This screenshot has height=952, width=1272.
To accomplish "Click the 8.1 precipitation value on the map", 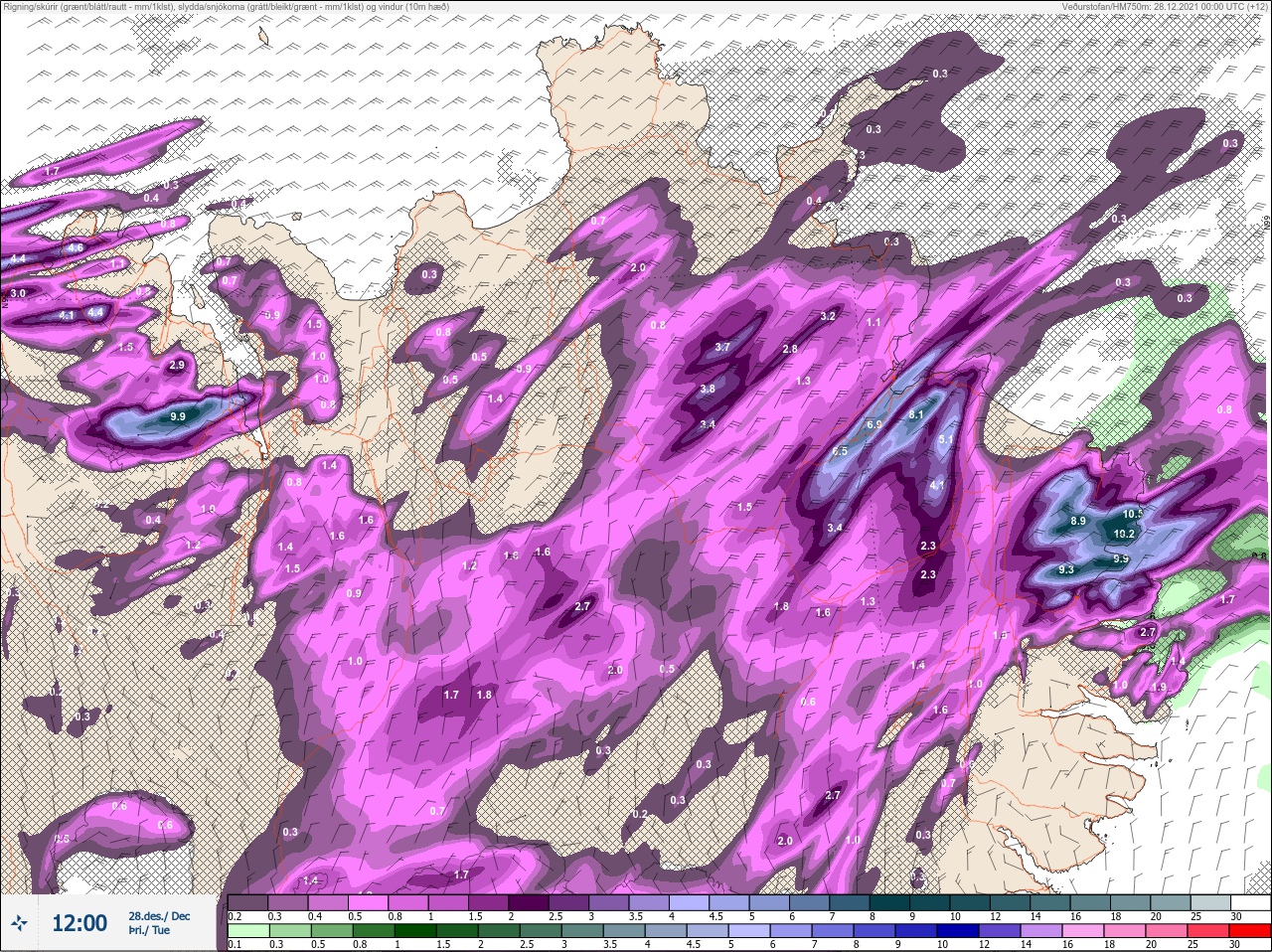I will pos(917,414).
